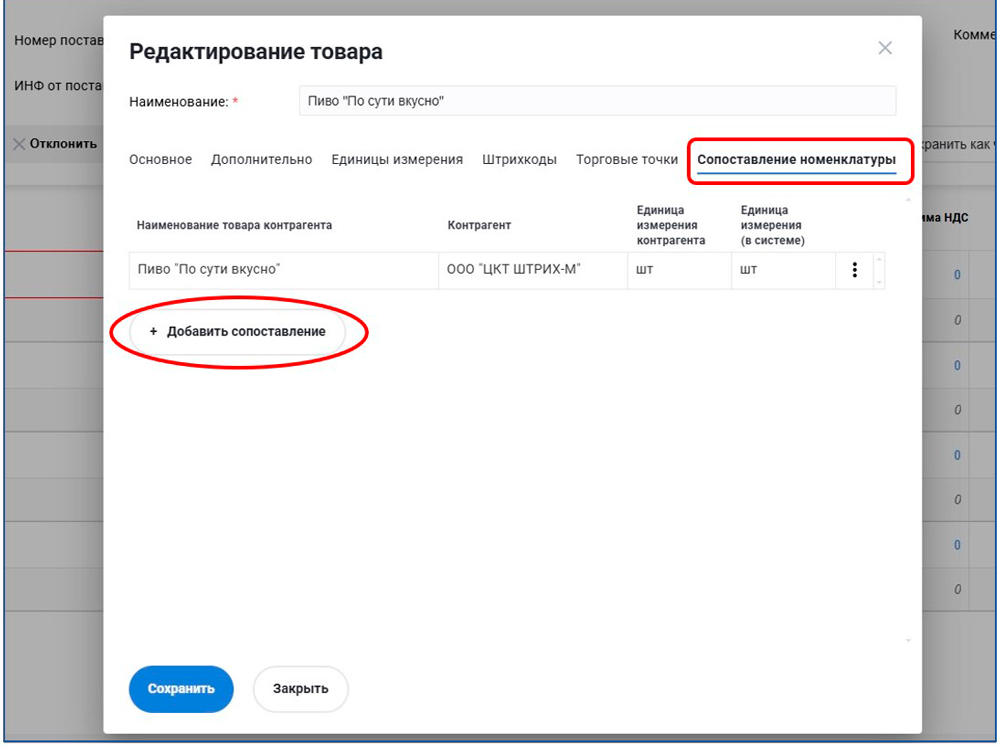Open the Дополнительно tab
The width and height of the screenshot is (1000, 750).
261,160
